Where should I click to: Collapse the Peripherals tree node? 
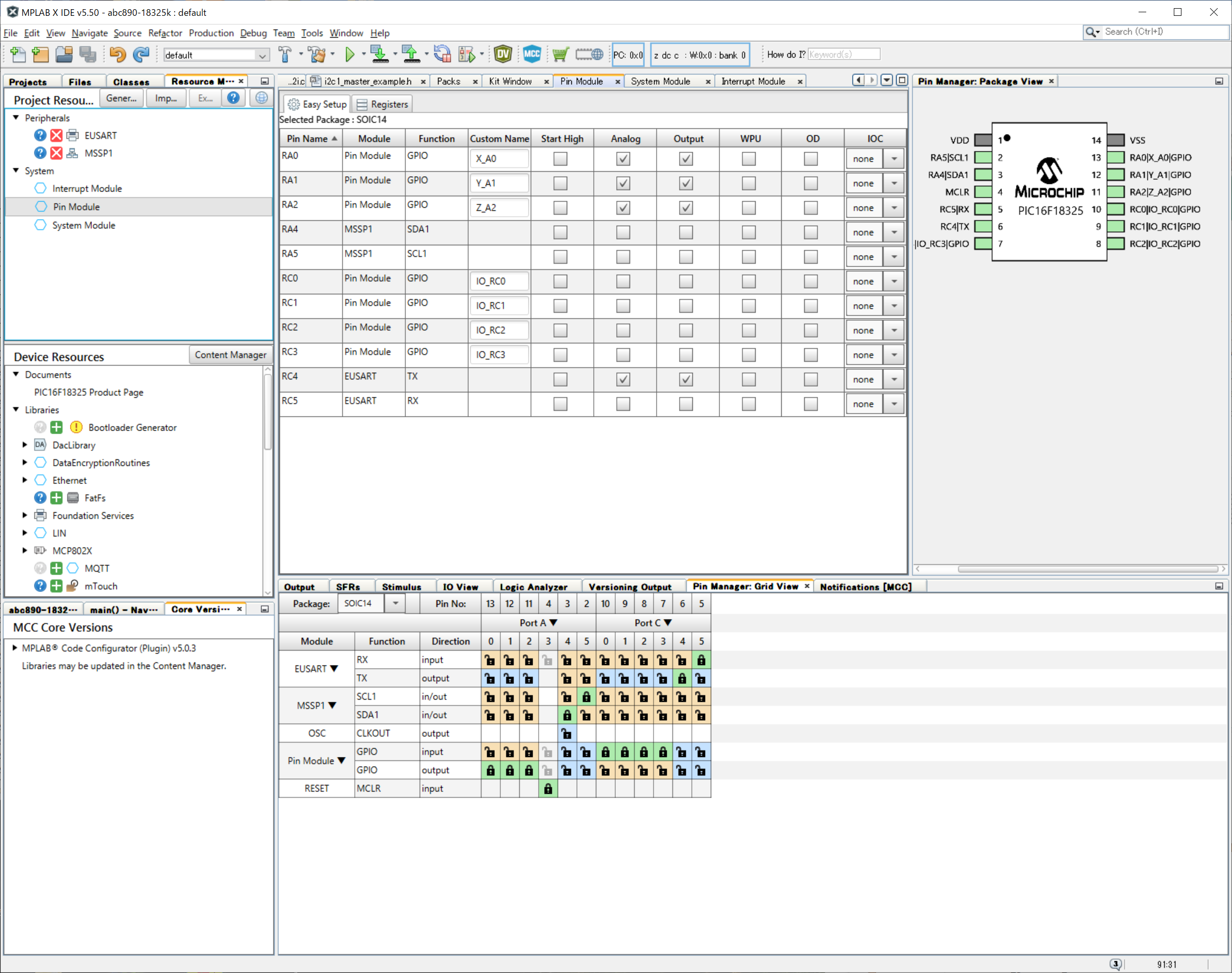click(x=16, y=118)
